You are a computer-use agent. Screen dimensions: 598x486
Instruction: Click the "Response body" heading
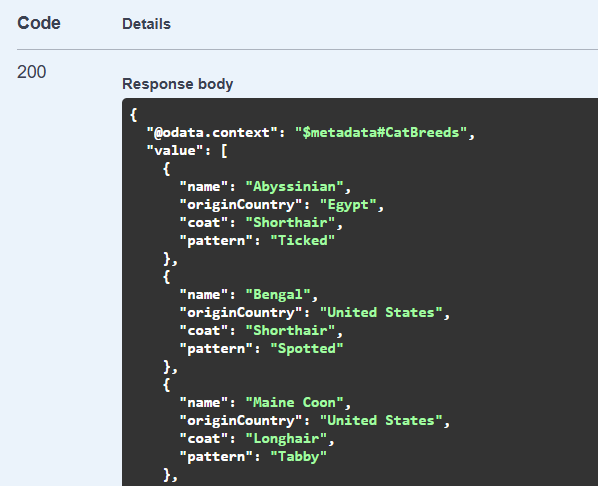[x=177, y=84]
